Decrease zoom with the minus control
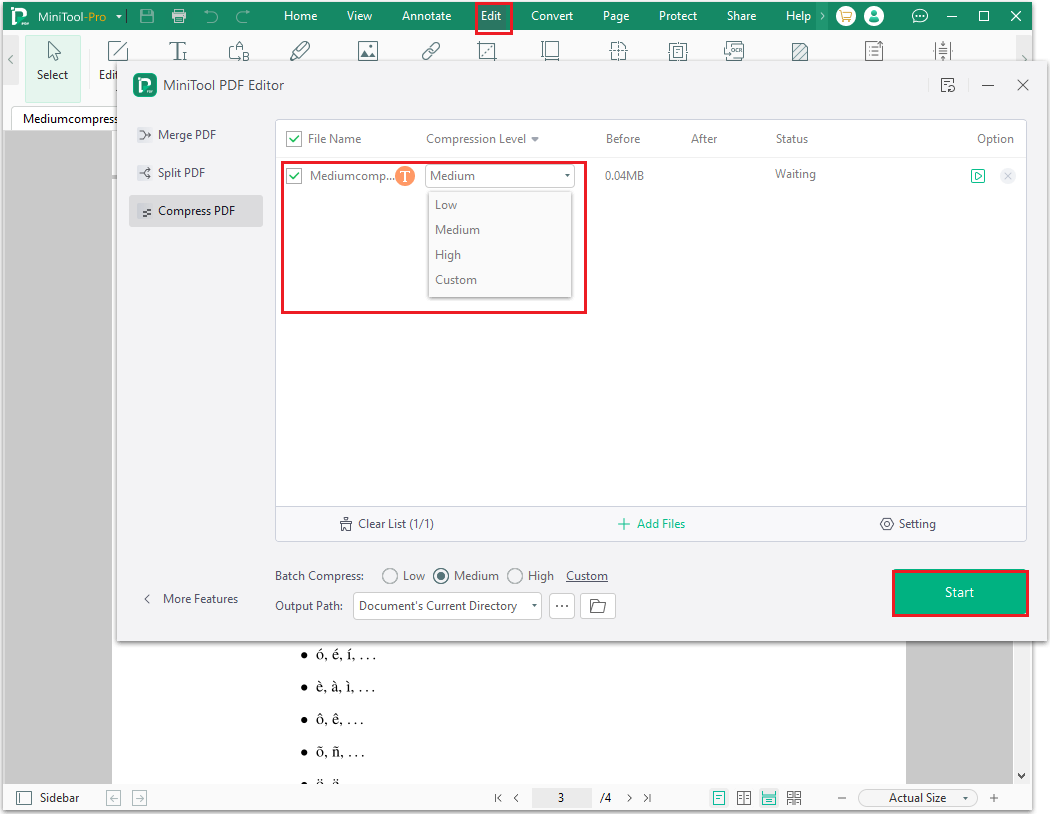This screenshot has width=1050, height=814. click(x=841, y=797)
